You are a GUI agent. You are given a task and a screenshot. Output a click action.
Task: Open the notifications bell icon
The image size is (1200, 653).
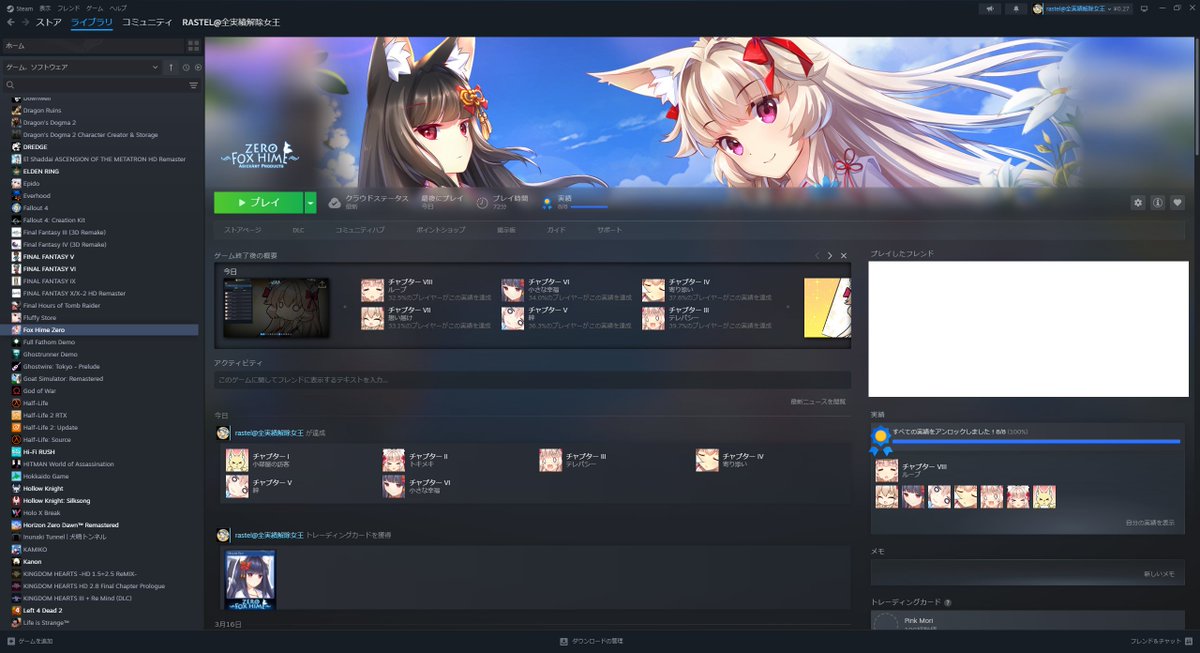pos(1015,8)
